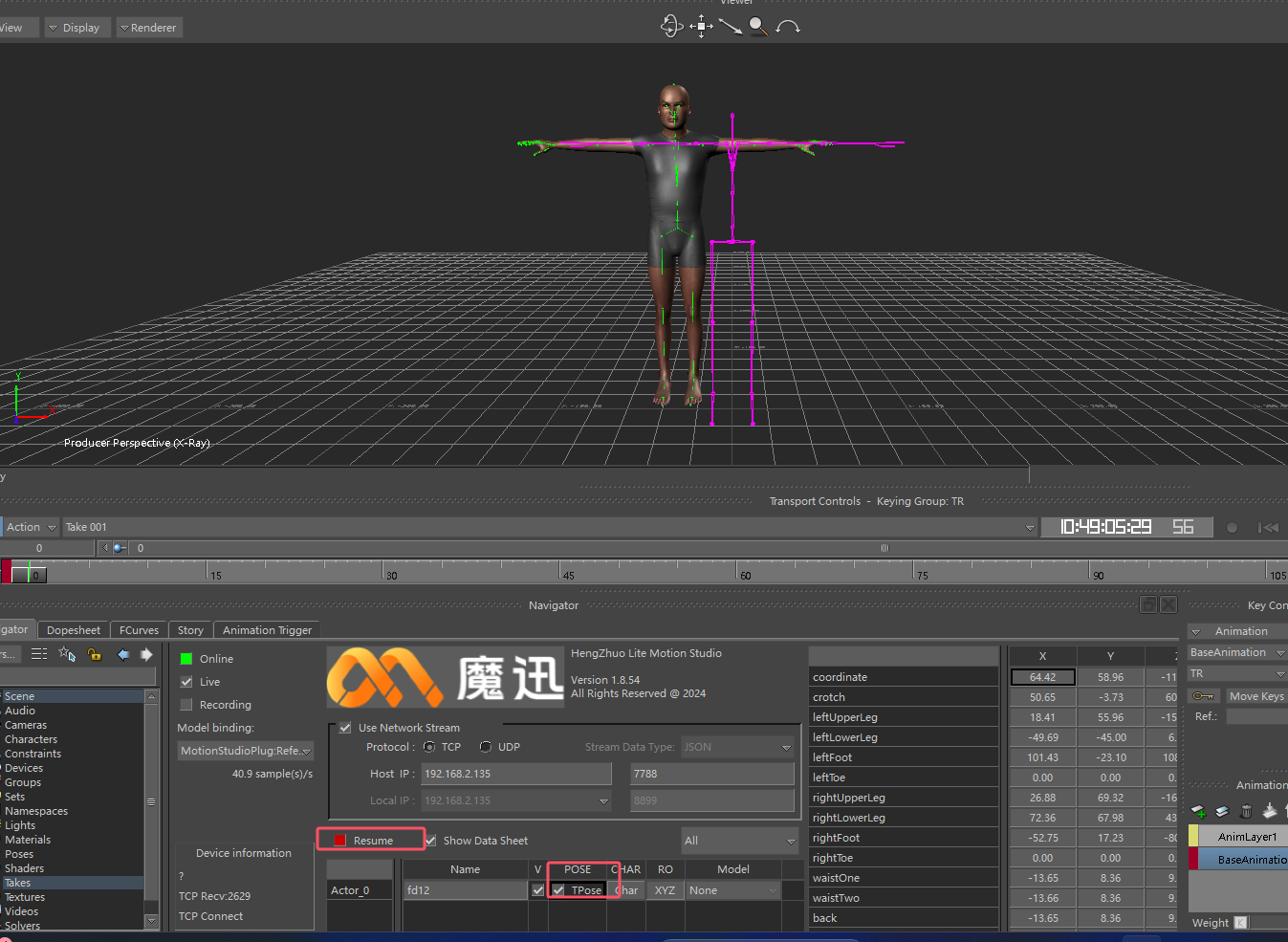The width and height of the screenshot is (1288, 942).
Task: Open the BaseAnimation layer dropdown
Action: (x=1236, y=652)
